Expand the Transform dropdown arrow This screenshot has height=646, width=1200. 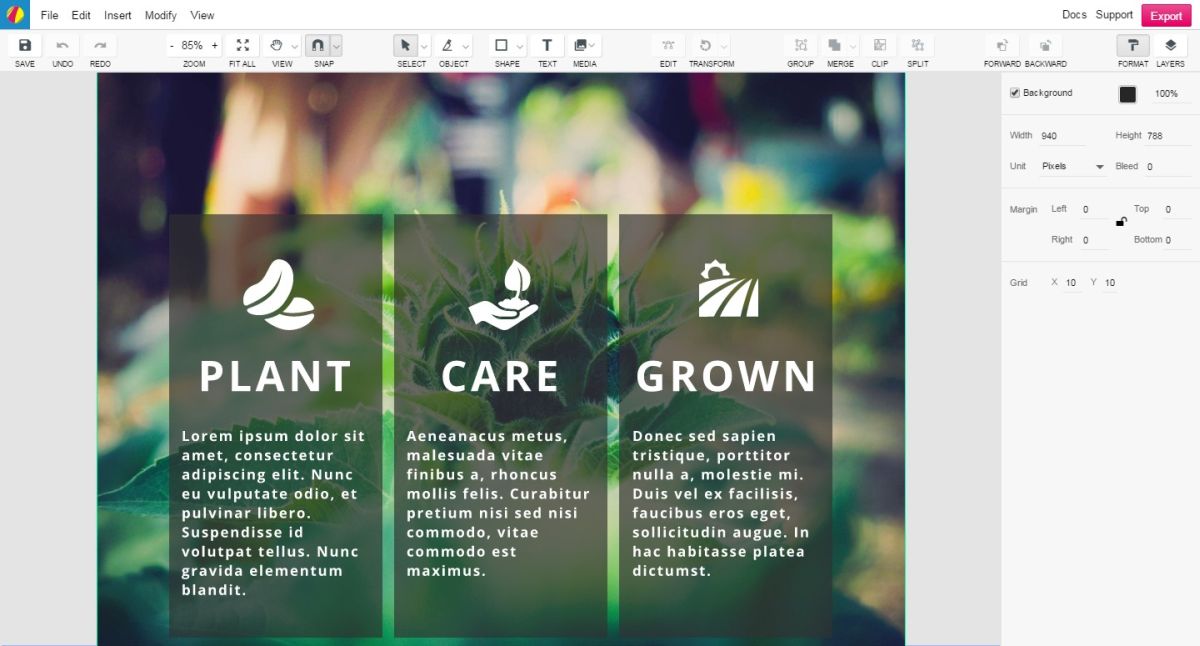point(724,46)
